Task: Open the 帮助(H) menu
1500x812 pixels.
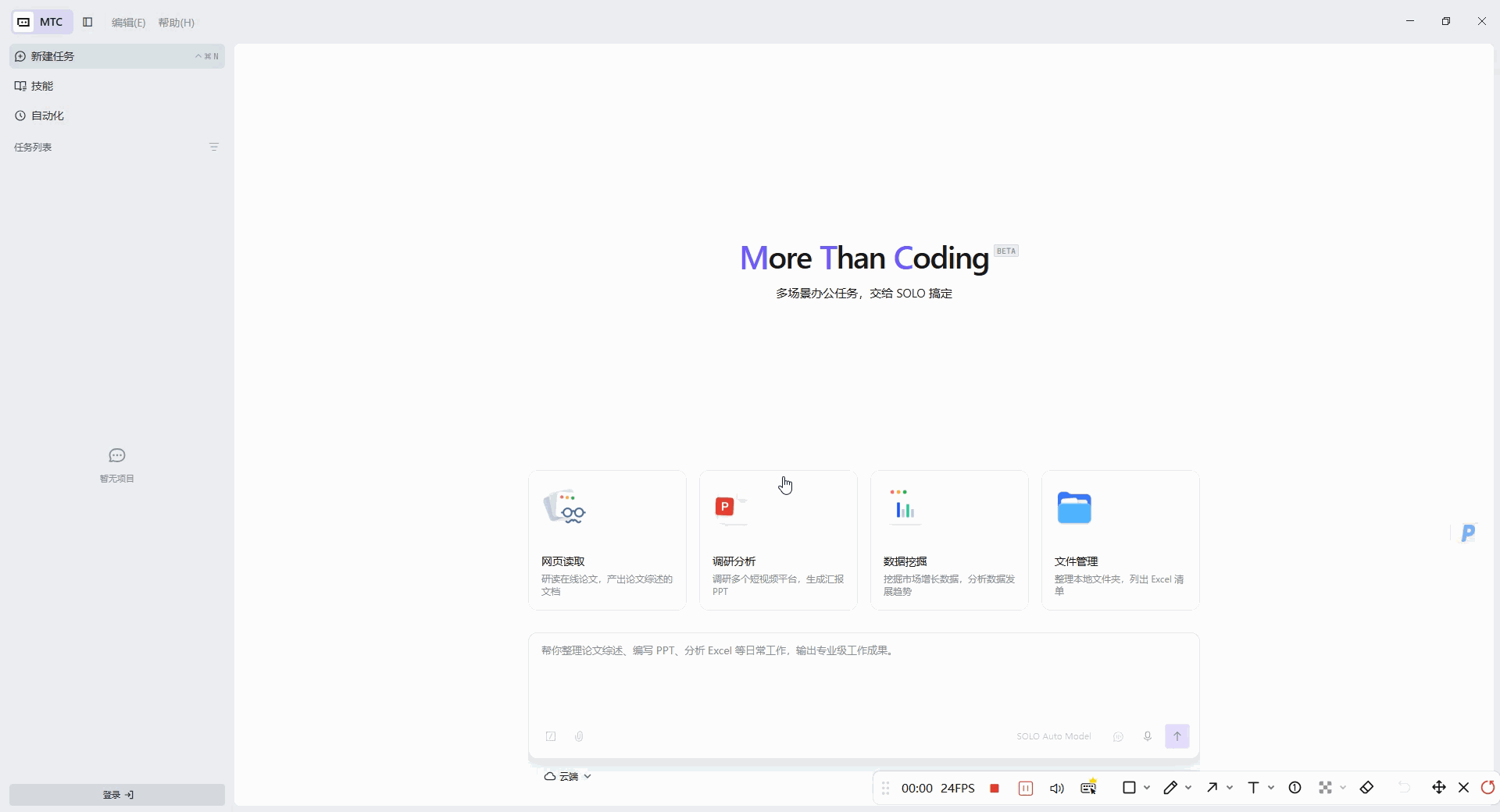Action: tap(176, 23)
